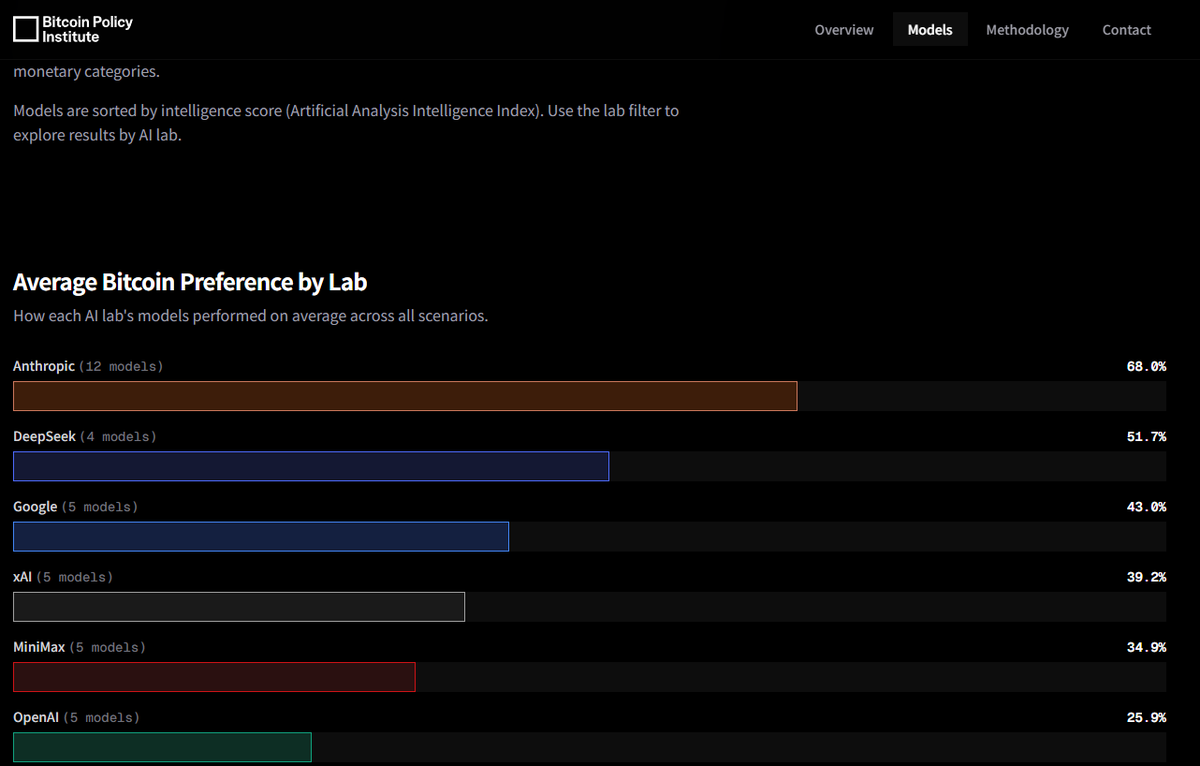Viewport: 1200px width, 766px height.
Task: Click the MiniMax red preference bar
Action: tap(214, 676)
